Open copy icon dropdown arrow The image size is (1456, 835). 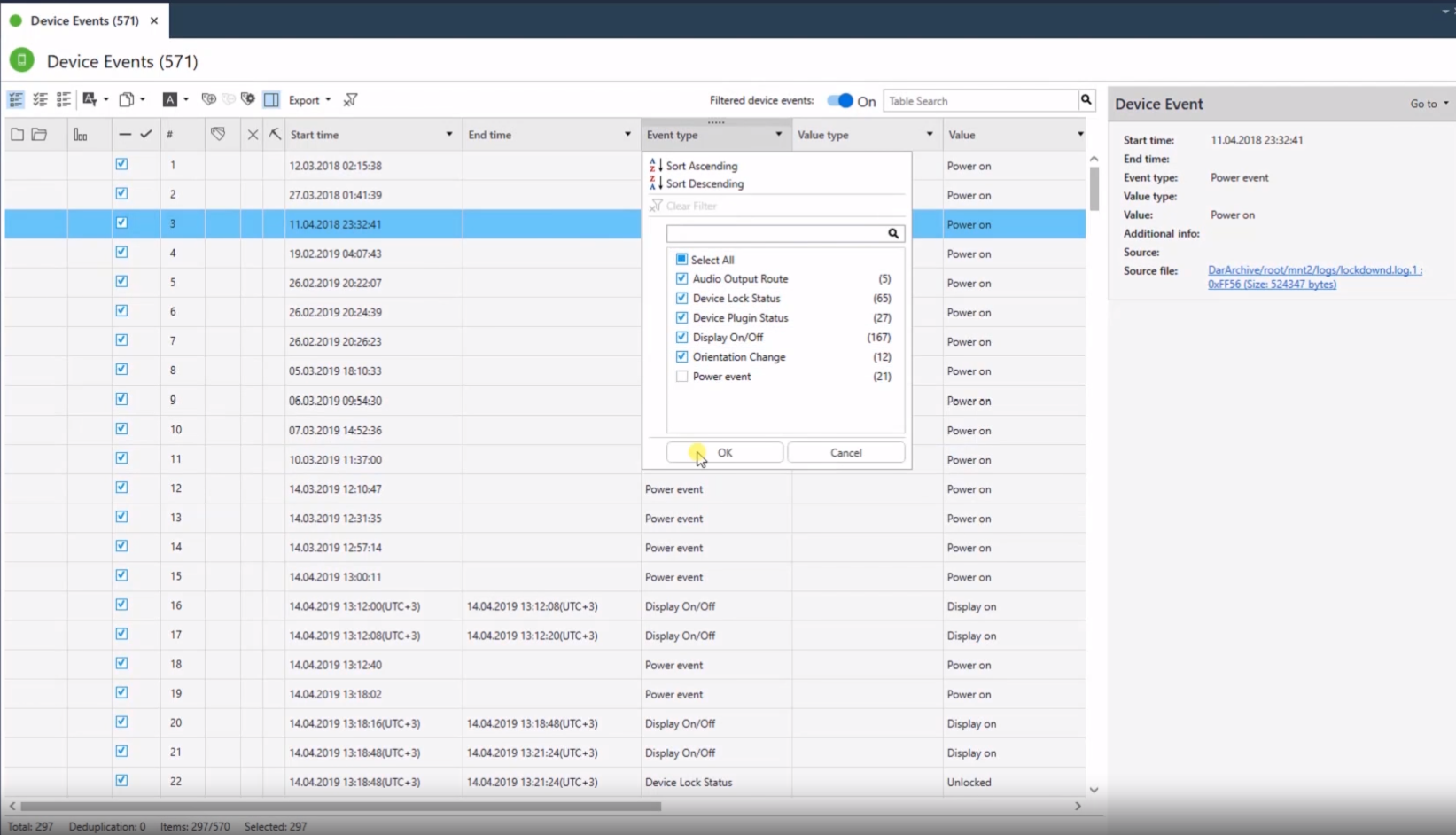click(143, 100)
